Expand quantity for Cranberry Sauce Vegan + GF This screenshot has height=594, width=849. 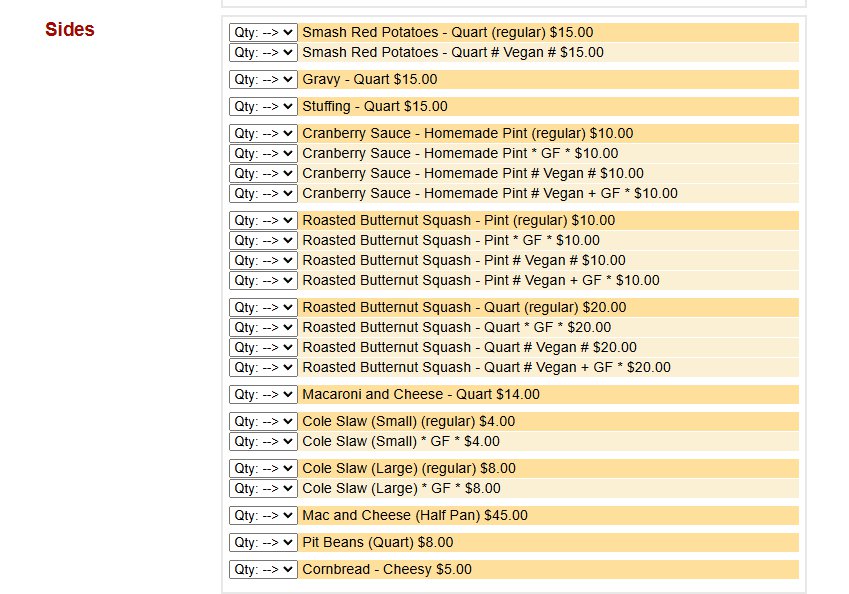click(263, 193)
